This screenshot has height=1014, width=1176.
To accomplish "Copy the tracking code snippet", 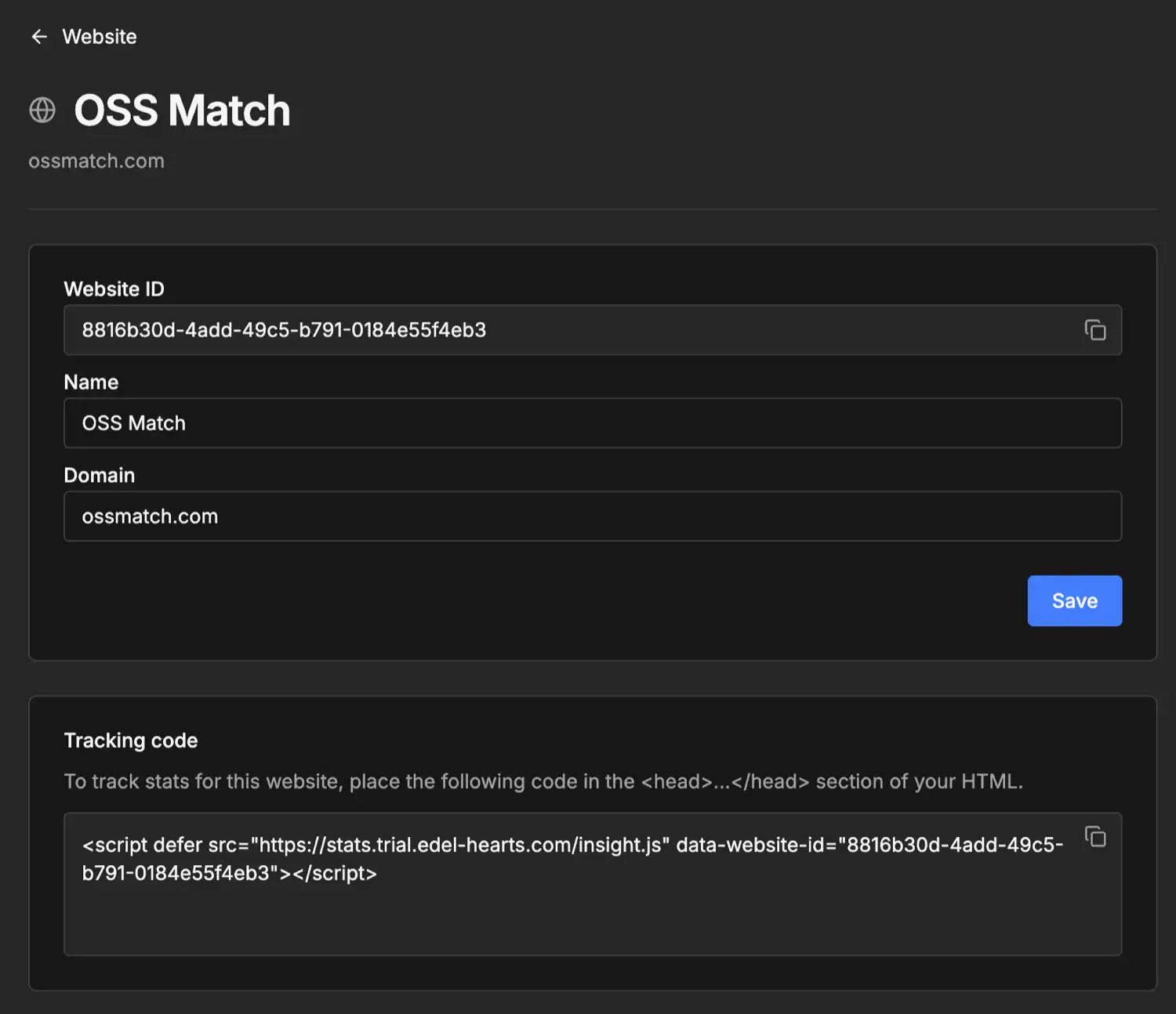I will click(x=1095, y=837).
